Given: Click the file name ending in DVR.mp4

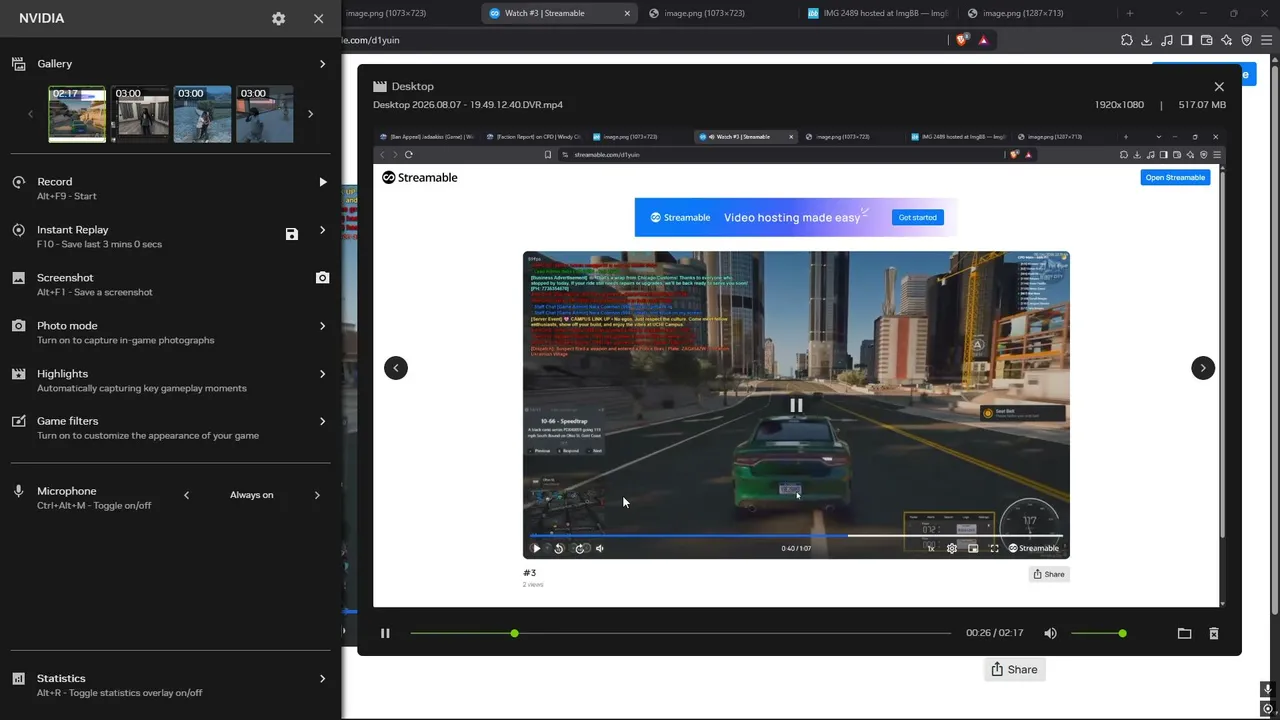Looking at the screenshot, I should pos(468,105).
